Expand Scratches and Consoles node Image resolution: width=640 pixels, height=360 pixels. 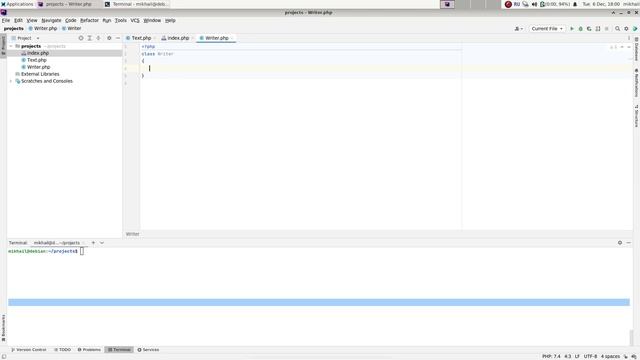point(11,81)
